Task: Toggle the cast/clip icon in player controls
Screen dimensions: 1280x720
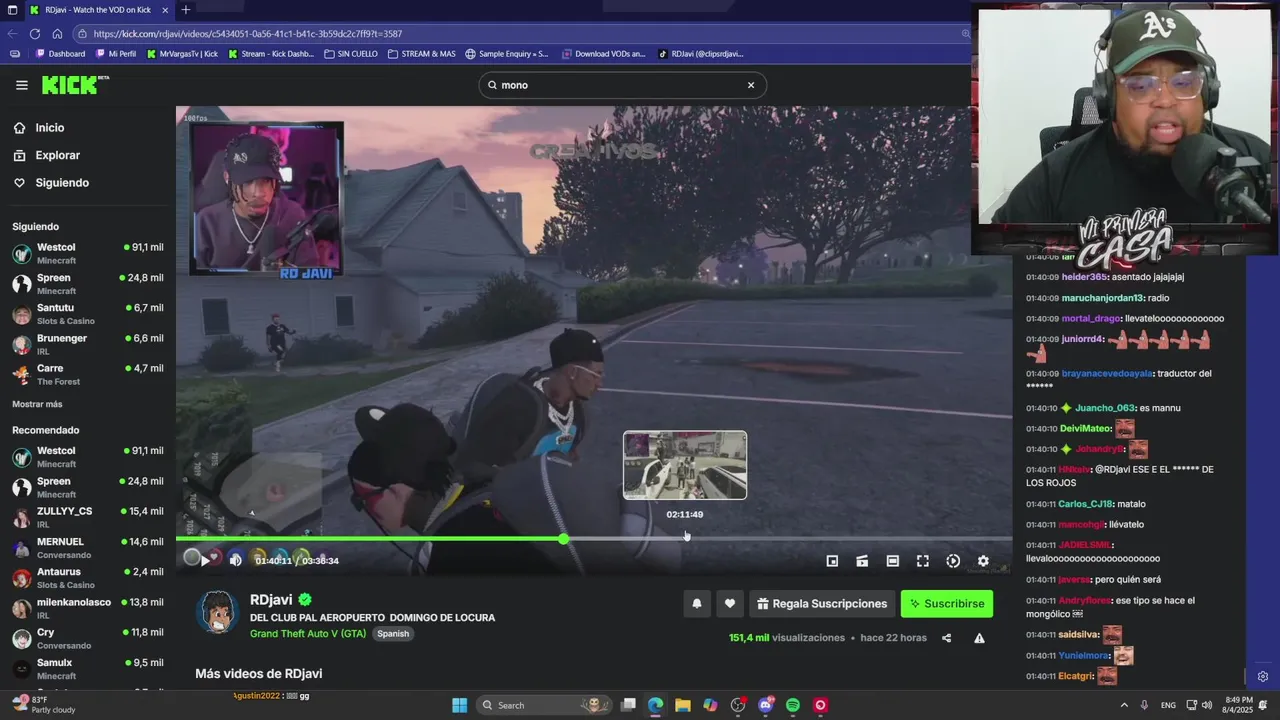Action: pos(862,561)
